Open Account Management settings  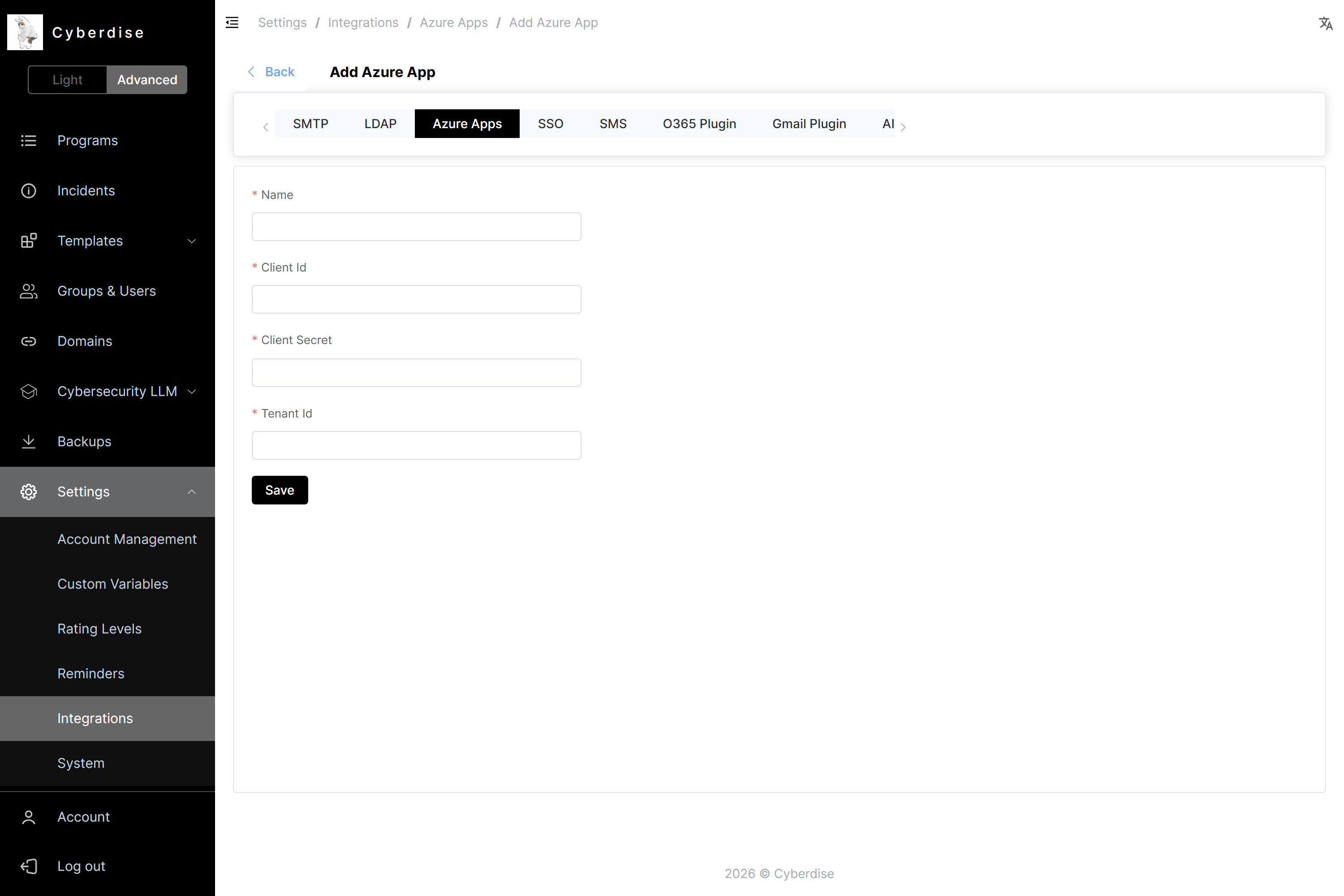(x=108, y=539)
